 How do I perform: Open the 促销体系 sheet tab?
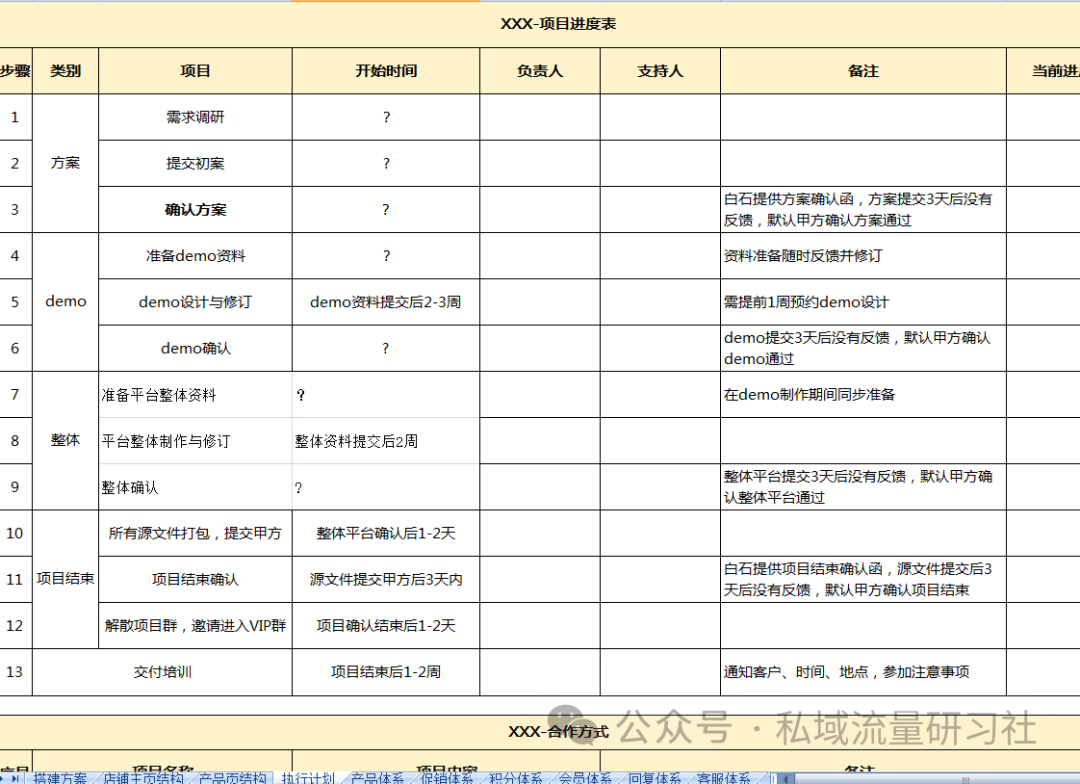tap(446, 778)
